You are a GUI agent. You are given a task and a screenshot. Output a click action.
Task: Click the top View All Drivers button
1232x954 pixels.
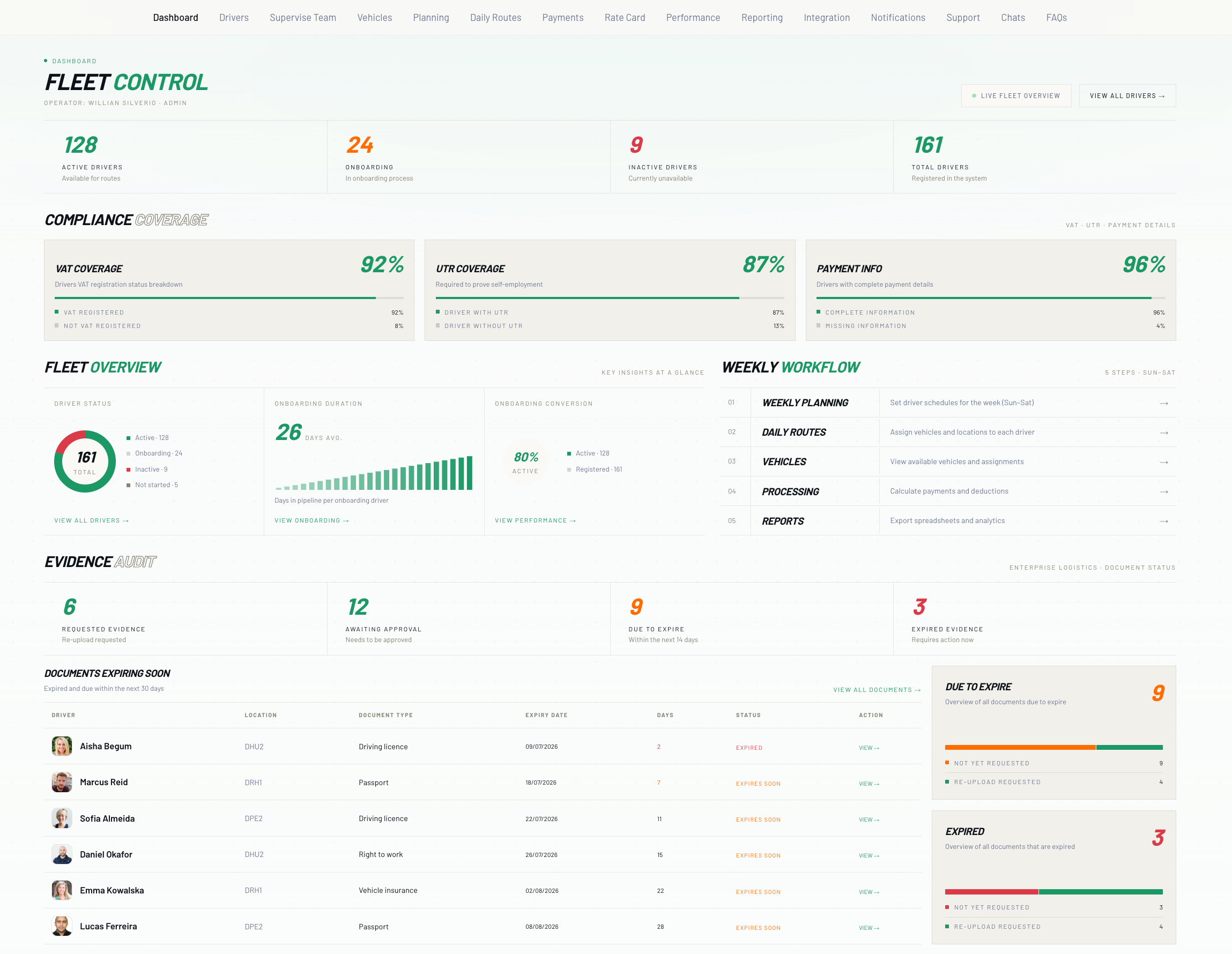coord(1126,96)
